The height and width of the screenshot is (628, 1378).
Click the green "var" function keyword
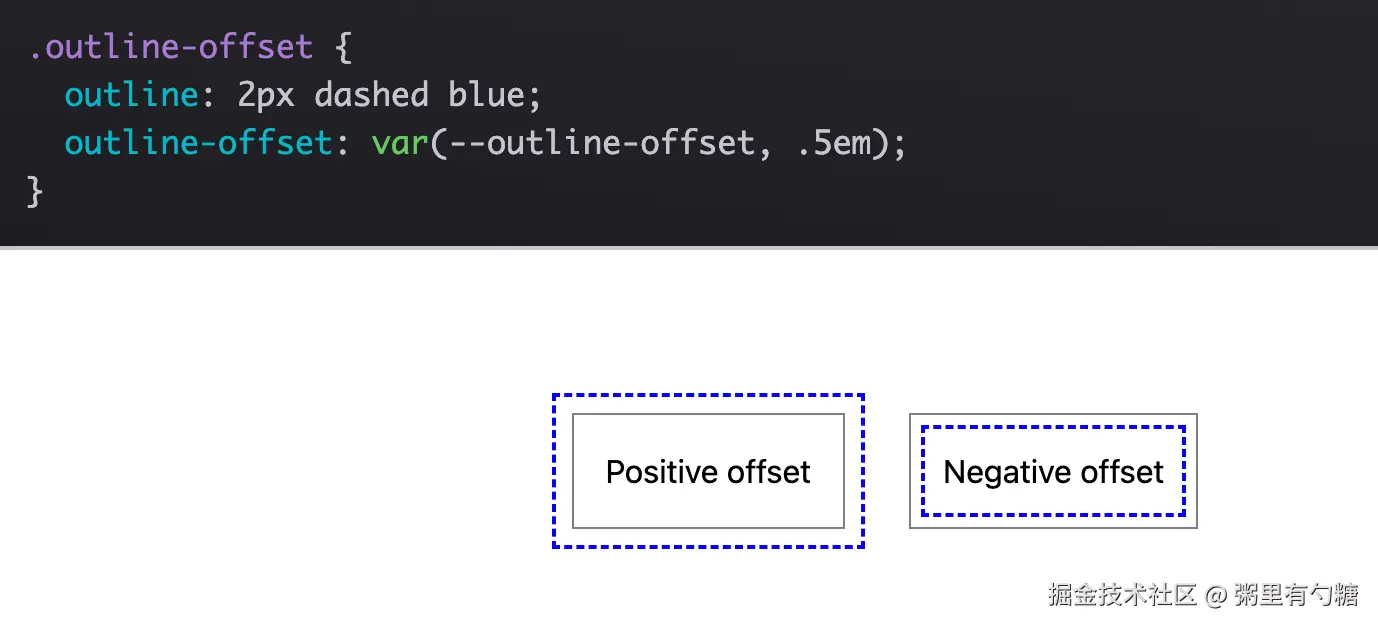400,143
